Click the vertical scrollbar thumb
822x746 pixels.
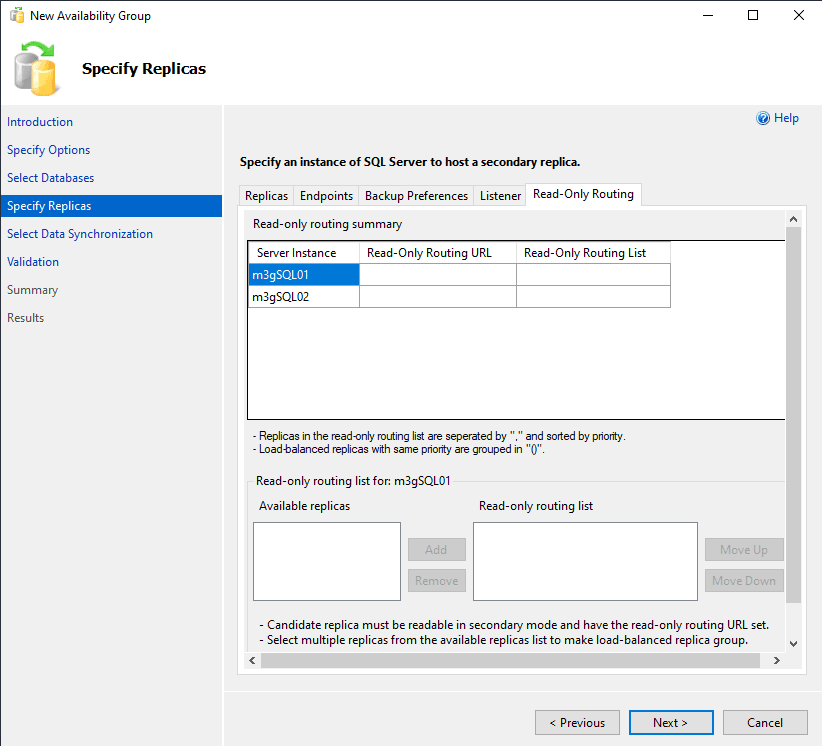click(x=793, y=415)
